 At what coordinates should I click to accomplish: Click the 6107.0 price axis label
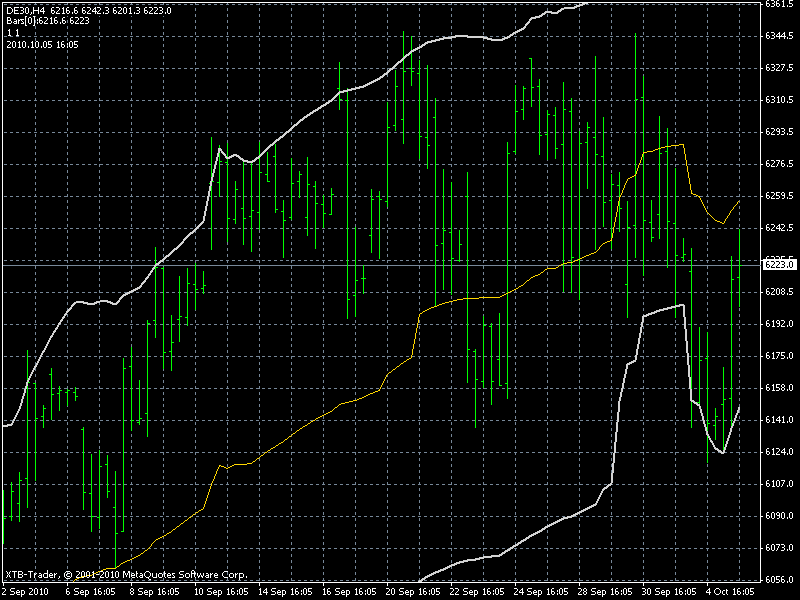779,484
